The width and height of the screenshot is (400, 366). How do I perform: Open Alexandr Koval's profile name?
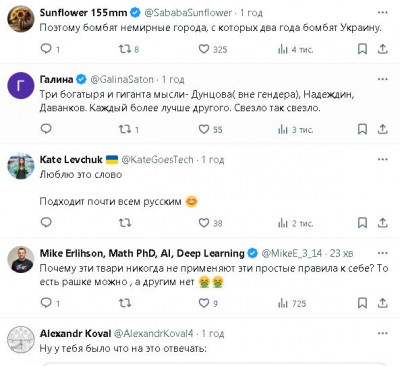[75, 333]
